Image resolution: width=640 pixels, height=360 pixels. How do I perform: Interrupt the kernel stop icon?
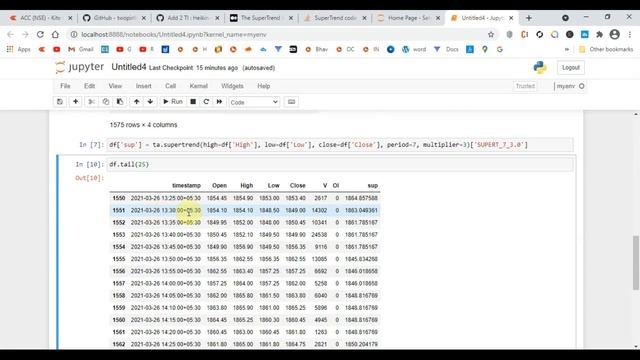(193, 102)
